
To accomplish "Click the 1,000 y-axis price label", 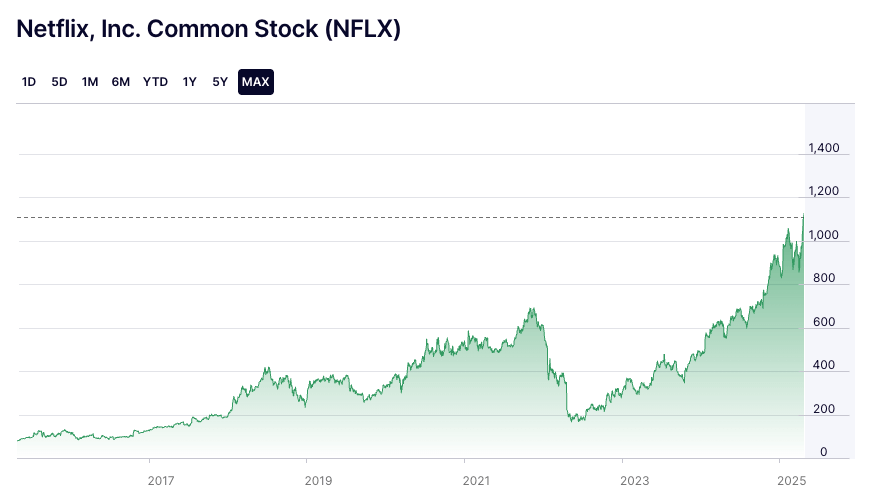I will click(823, 235).
